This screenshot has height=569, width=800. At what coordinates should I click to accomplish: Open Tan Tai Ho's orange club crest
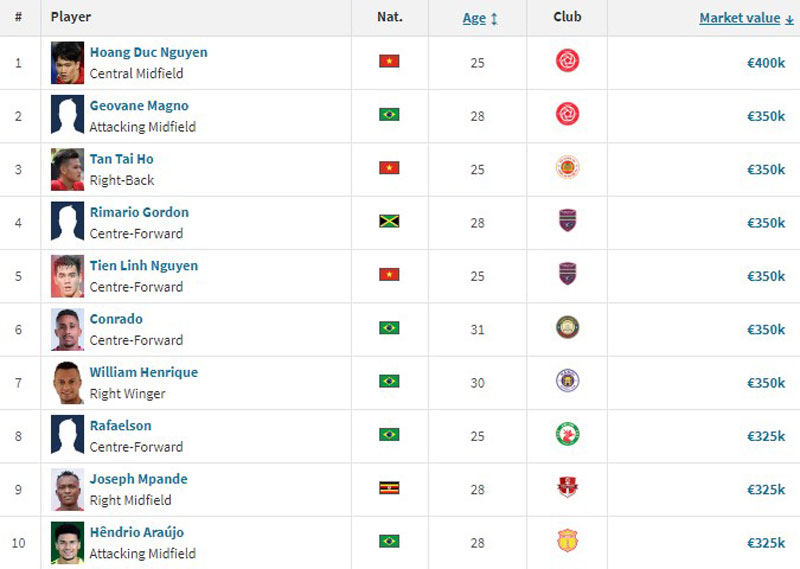tap(567, 167)
